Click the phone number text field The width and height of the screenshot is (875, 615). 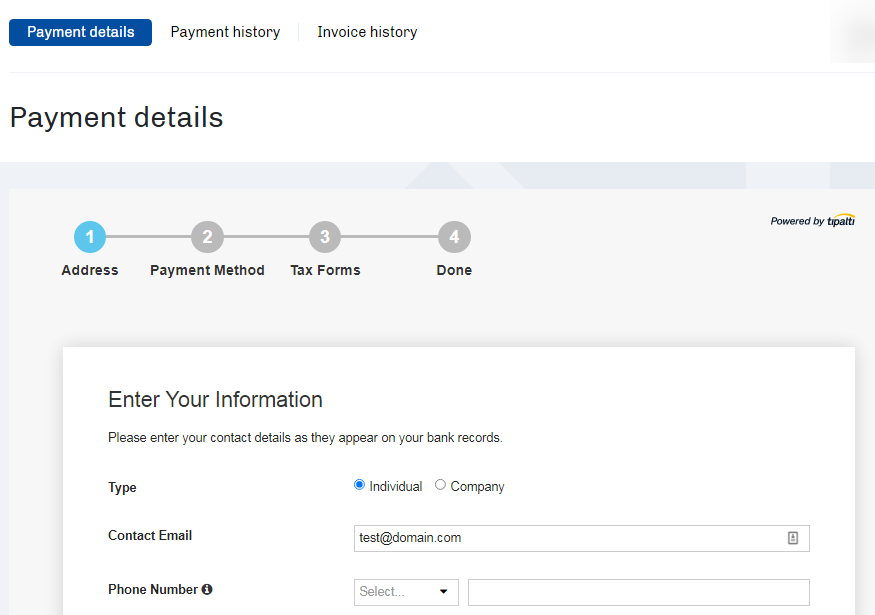[638, 592]
